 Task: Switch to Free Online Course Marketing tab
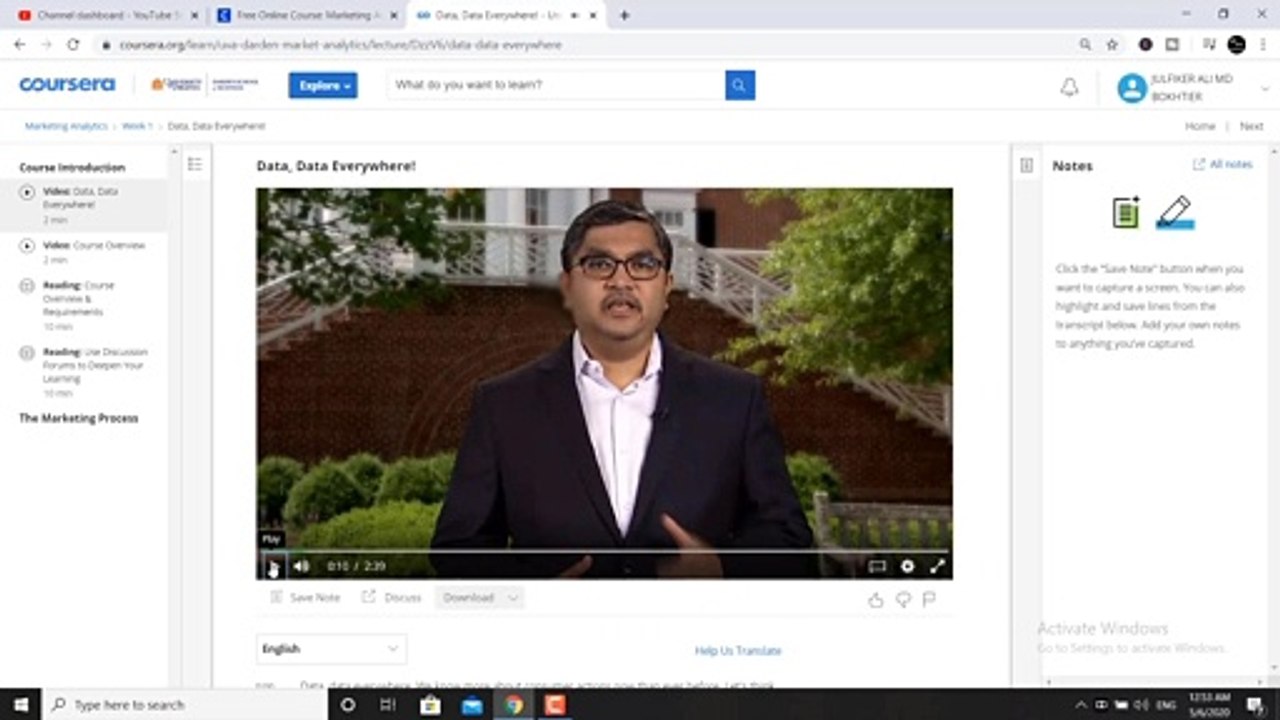coord(306,15)
